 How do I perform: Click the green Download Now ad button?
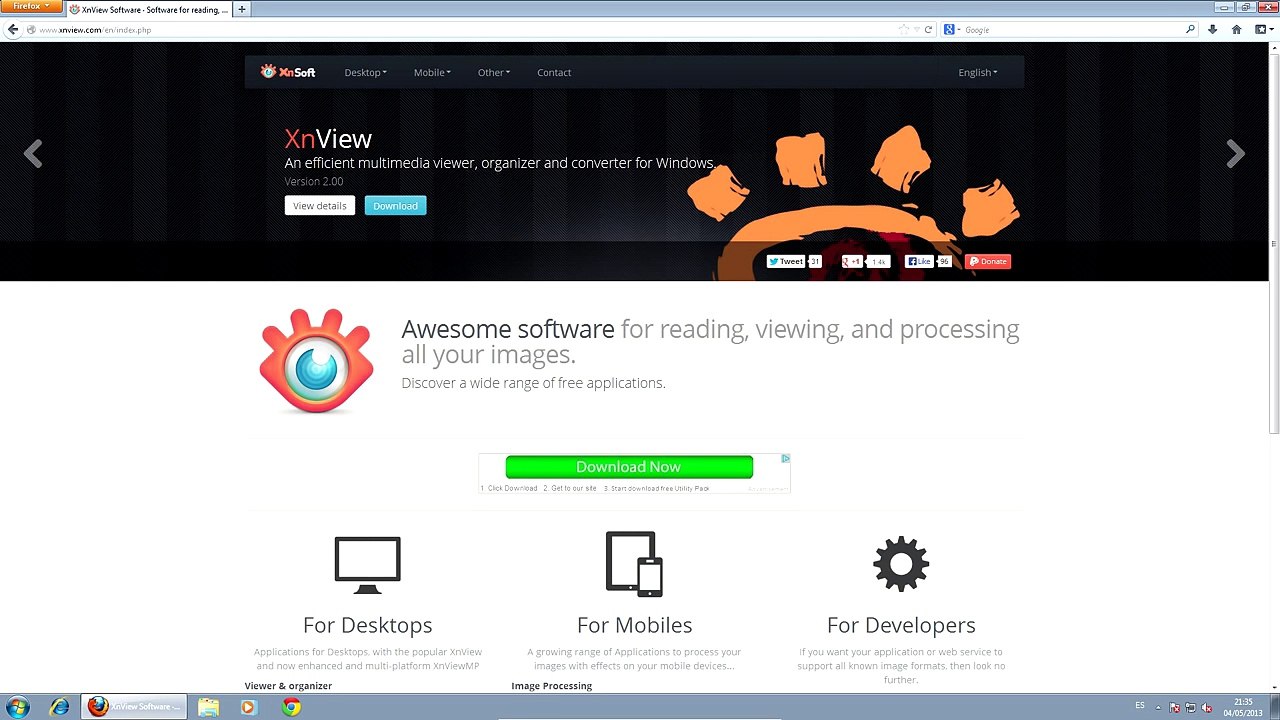[x=629, y=467]
